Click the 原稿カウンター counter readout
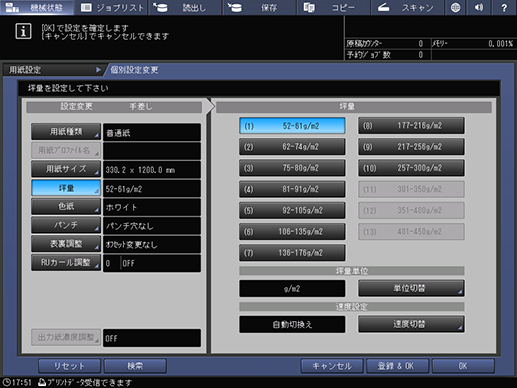Screen dimensions: 517x388 point(388,44)
